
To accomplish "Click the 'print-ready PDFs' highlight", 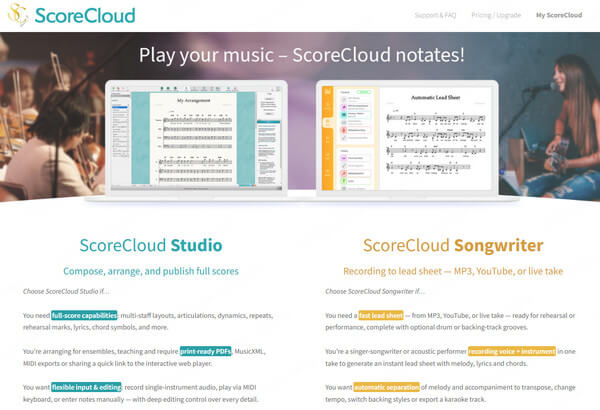I will 205,351.
